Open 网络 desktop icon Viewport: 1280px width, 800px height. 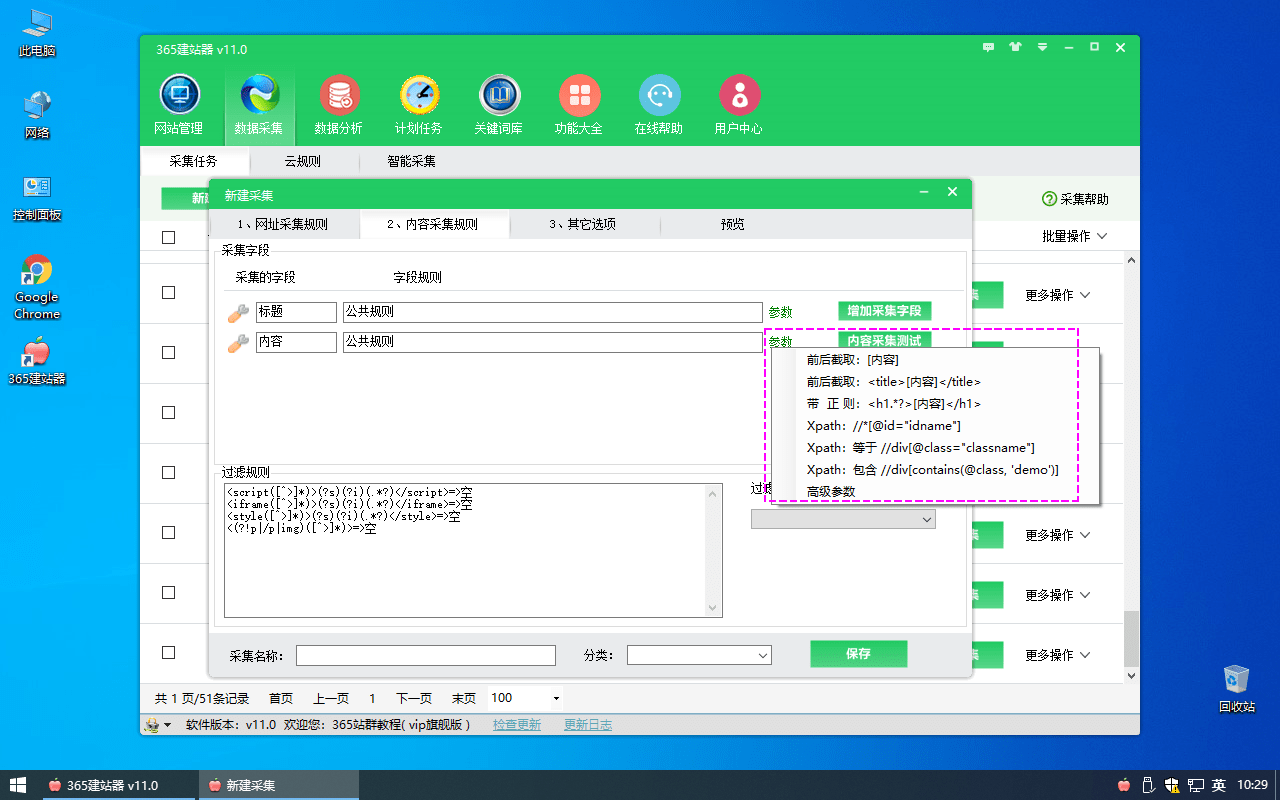coord(37,114)
